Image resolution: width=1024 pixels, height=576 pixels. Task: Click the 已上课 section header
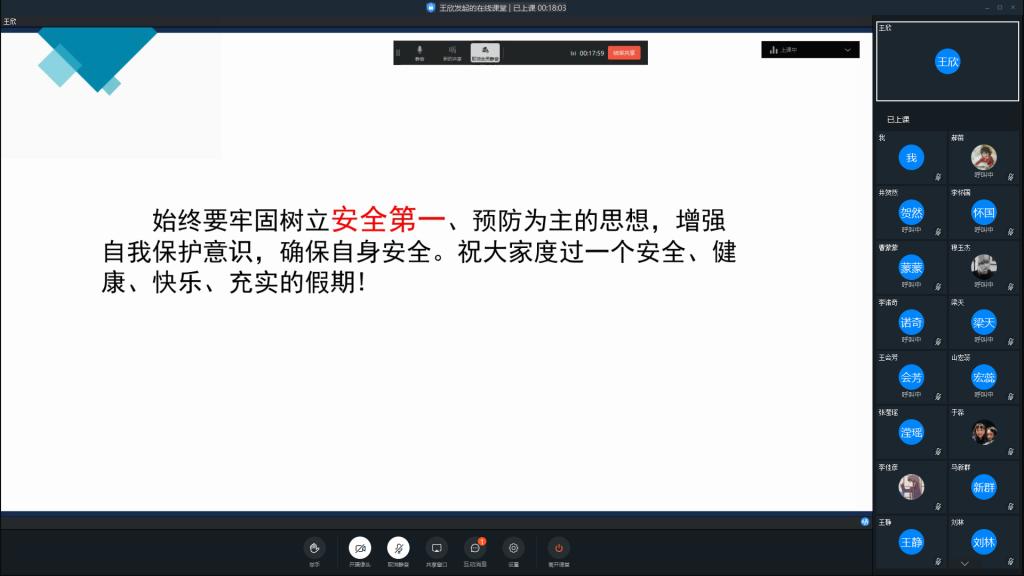click(898, 120)
